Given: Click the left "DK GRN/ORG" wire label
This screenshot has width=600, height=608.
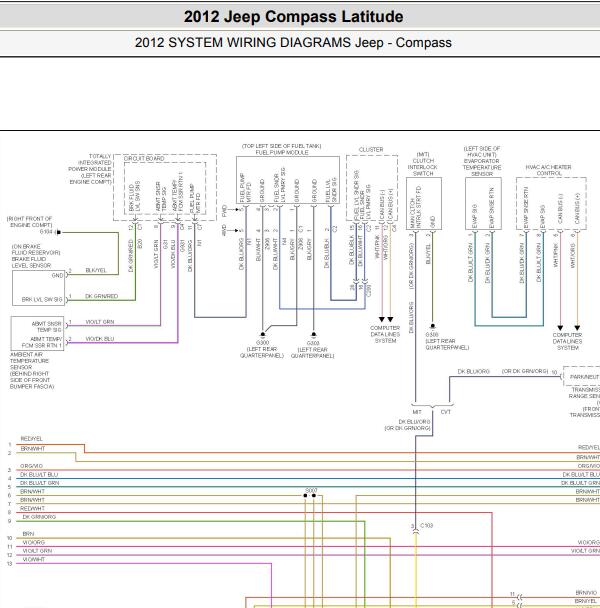Looking at the screenshot, I should 39,517.
